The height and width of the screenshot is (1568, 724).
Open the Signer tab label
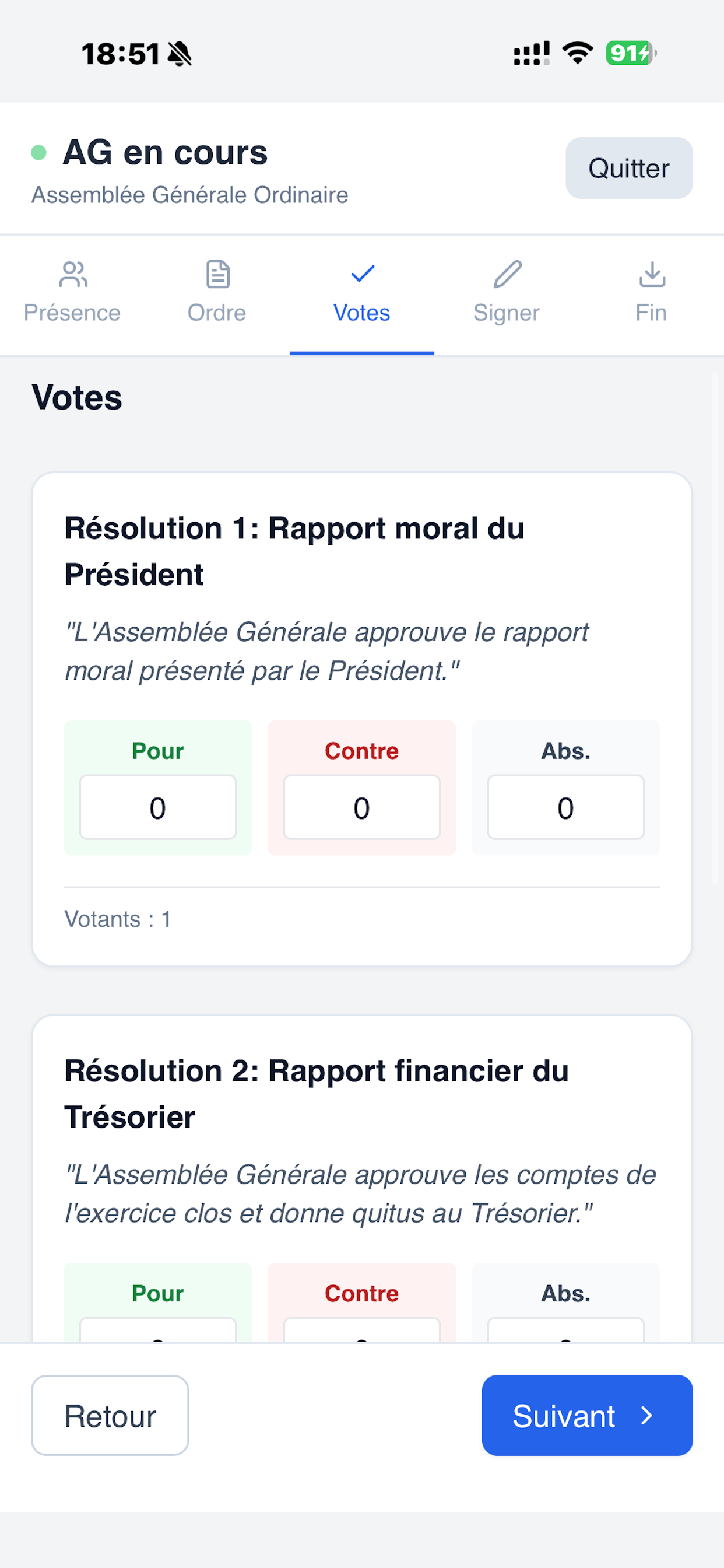coord(506,313)
